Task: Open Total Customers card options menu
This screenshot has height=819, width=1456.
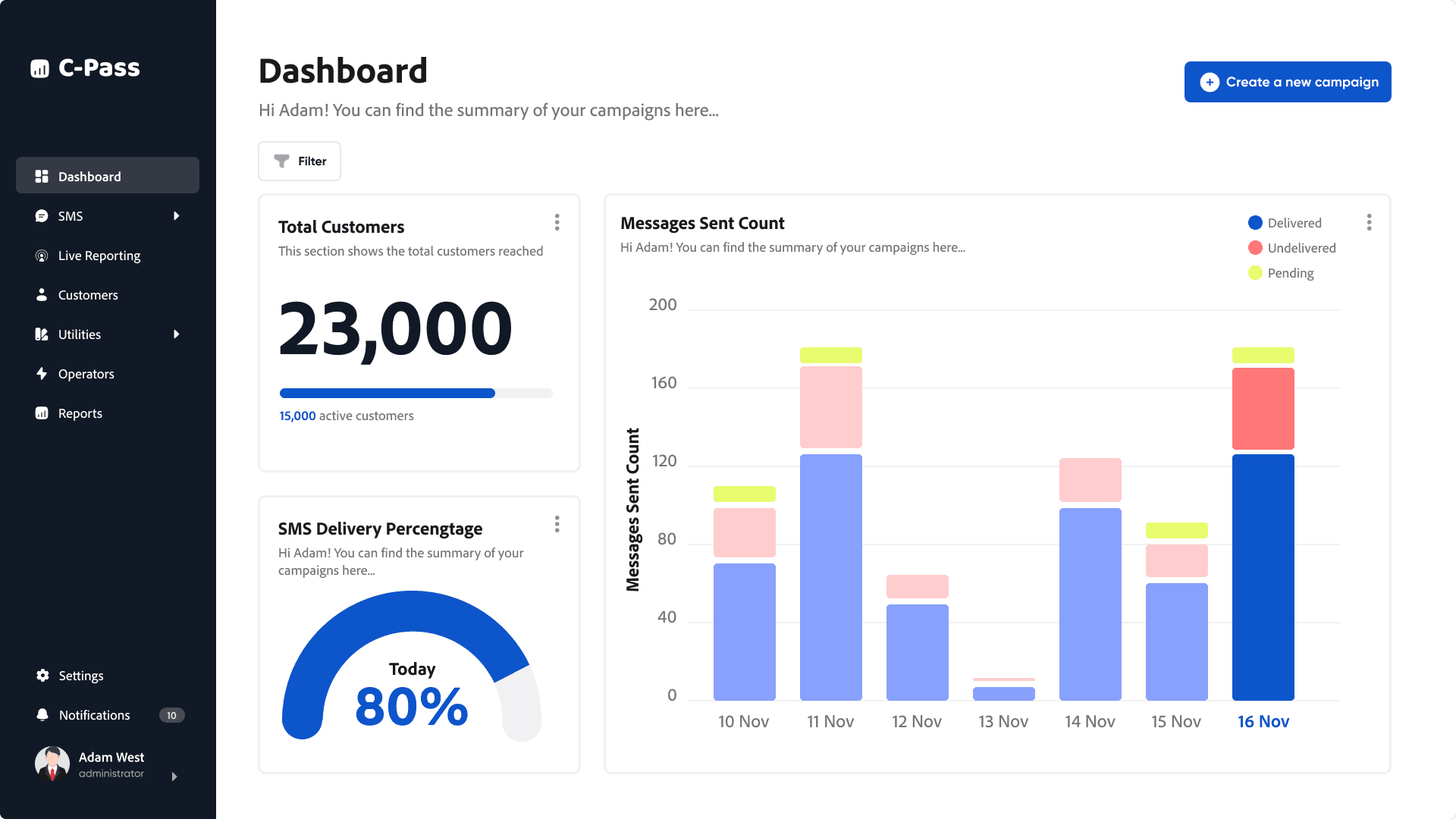Action: pos(557,222)
